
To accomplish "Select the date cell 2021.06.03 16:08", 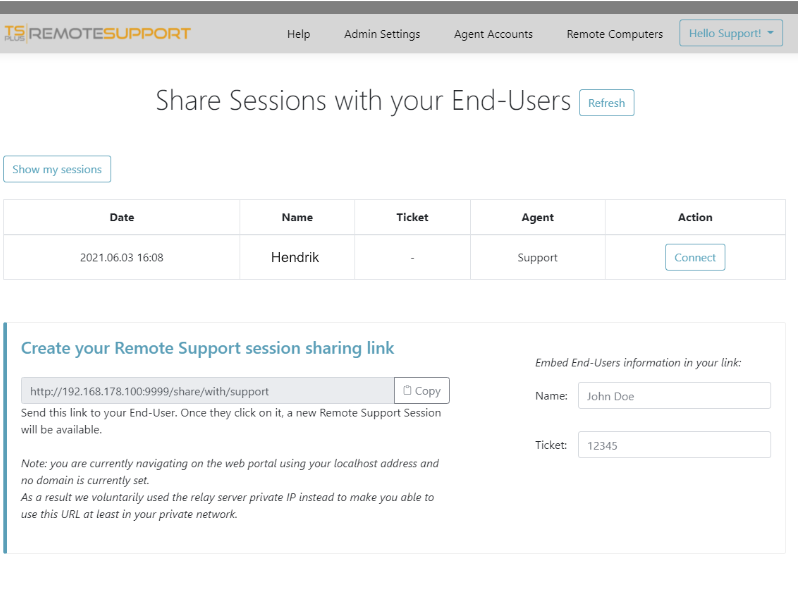I will point(122,258).
